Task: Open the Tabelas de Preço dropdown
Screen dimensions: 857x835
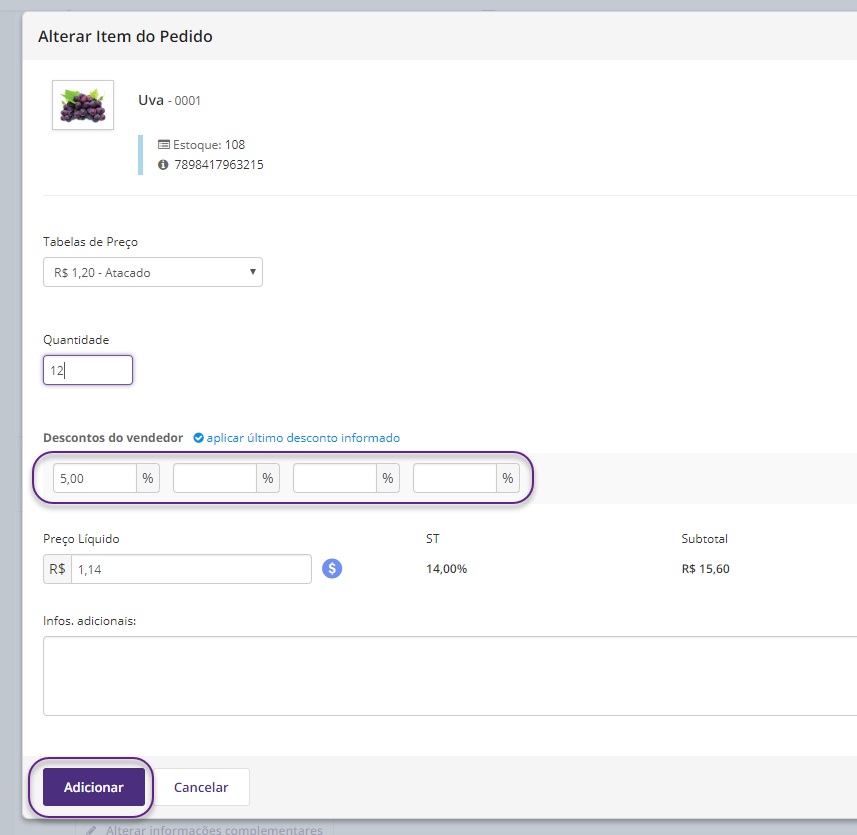Action: pos(153,272)
